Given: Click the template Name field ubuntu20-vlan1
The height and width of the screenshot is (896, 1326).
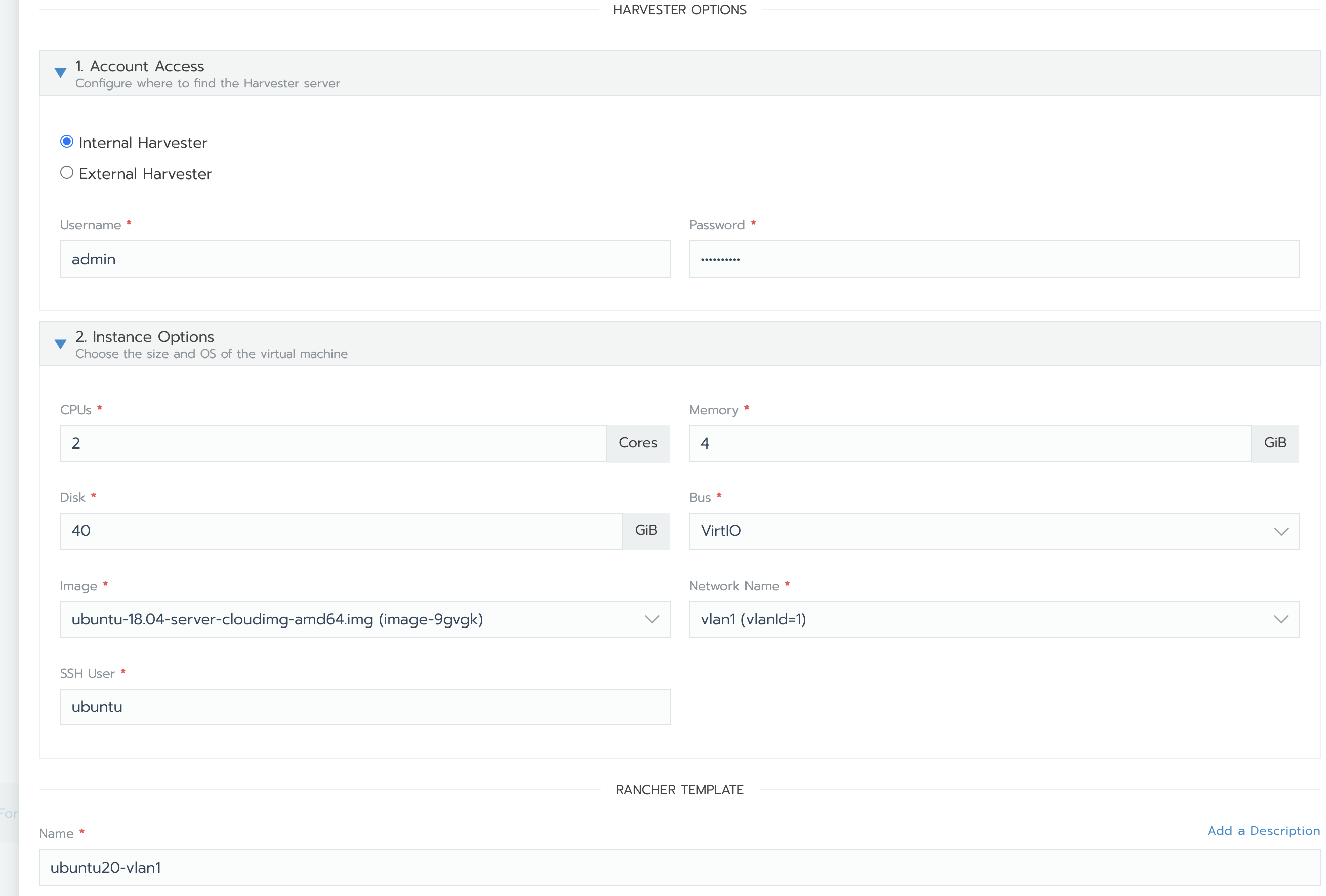Looking at the screenshot, I should (679, 867).
